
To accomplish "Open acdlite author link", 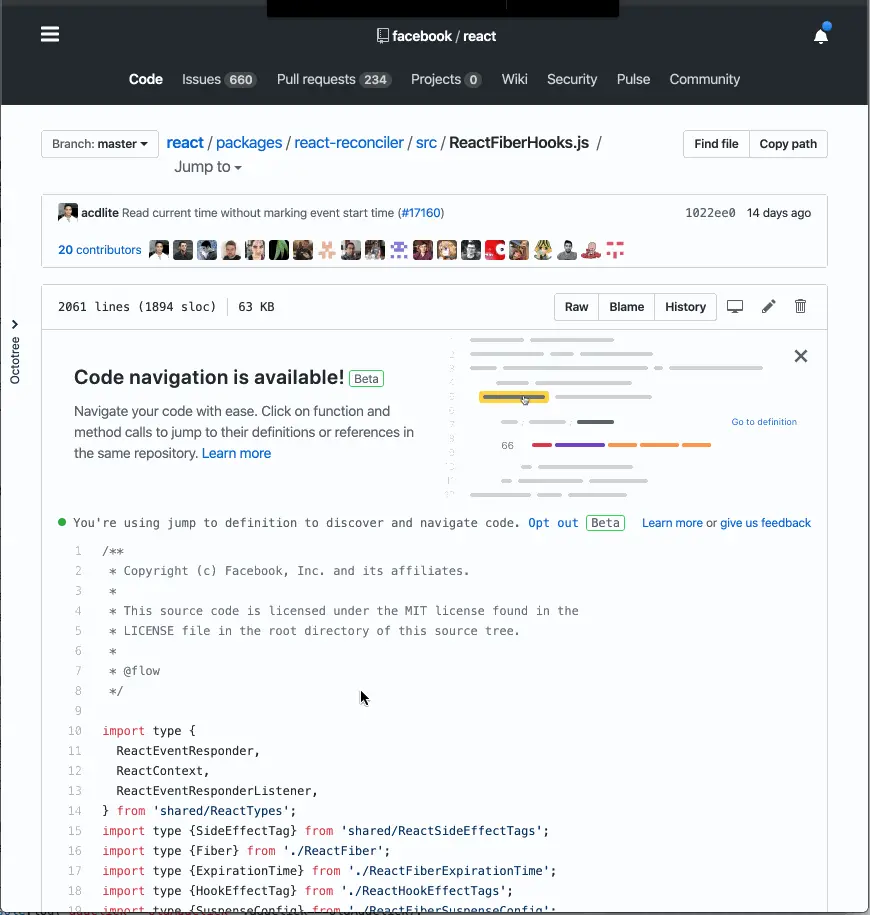I will [x=100, y=213].
